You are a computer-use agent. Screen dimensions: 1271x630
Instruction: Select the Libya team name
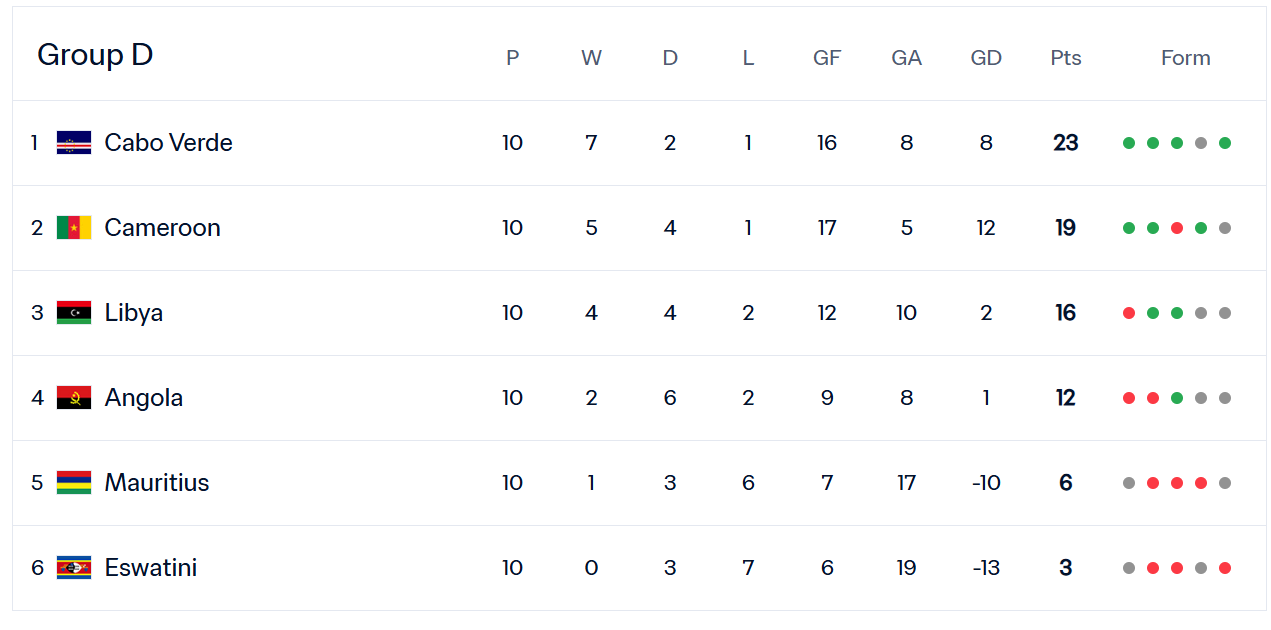[133, 313]
